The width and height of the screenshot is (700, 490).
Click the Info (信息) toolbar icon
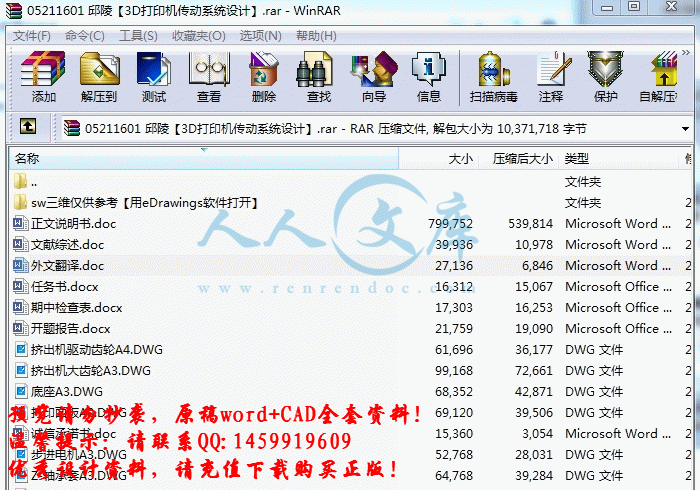(x=429, y=77)
